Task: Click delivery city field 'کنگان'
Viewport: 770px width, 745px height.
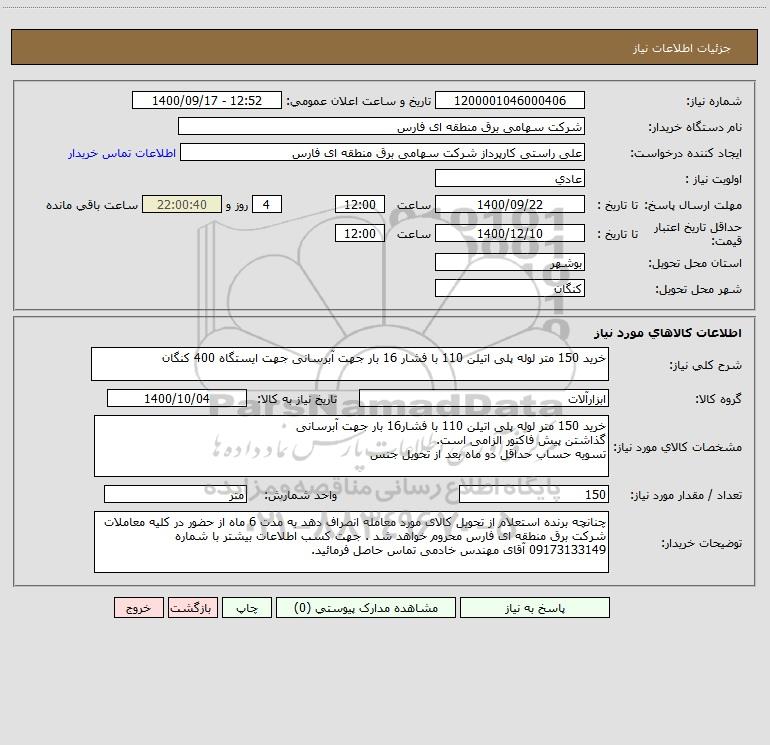Action: pos(510,288)
